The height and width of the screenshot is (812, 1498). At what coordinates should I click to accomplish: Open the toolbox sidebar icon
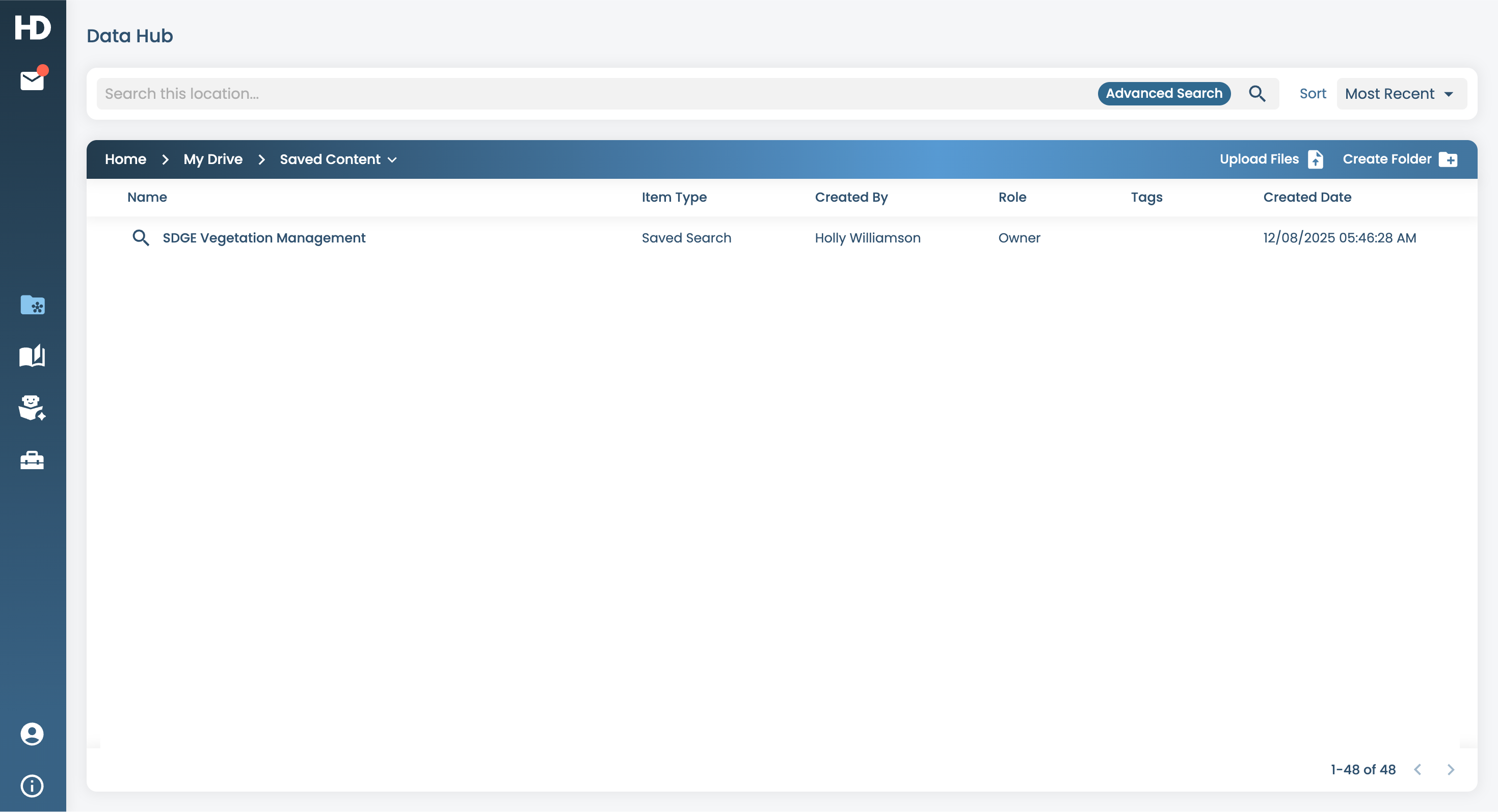pyautogui.click(x=32, y=461)
